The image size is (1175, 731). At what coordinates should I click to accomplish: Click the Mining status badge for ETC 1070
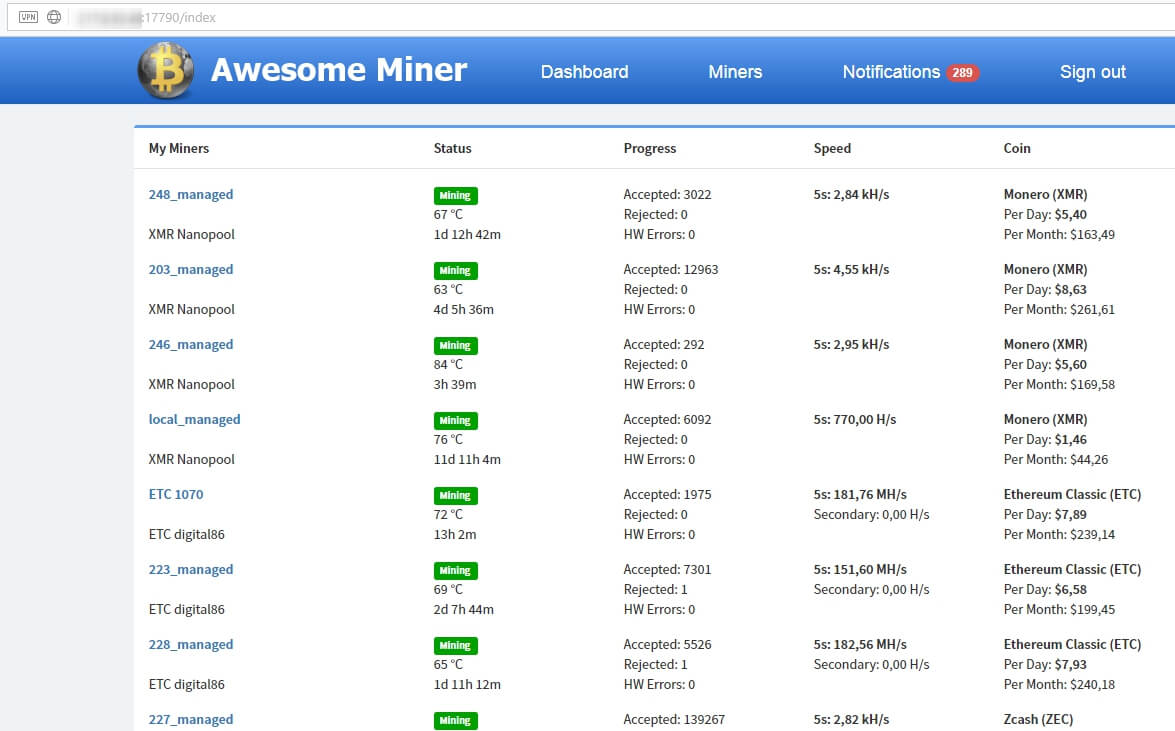(456, 496)
